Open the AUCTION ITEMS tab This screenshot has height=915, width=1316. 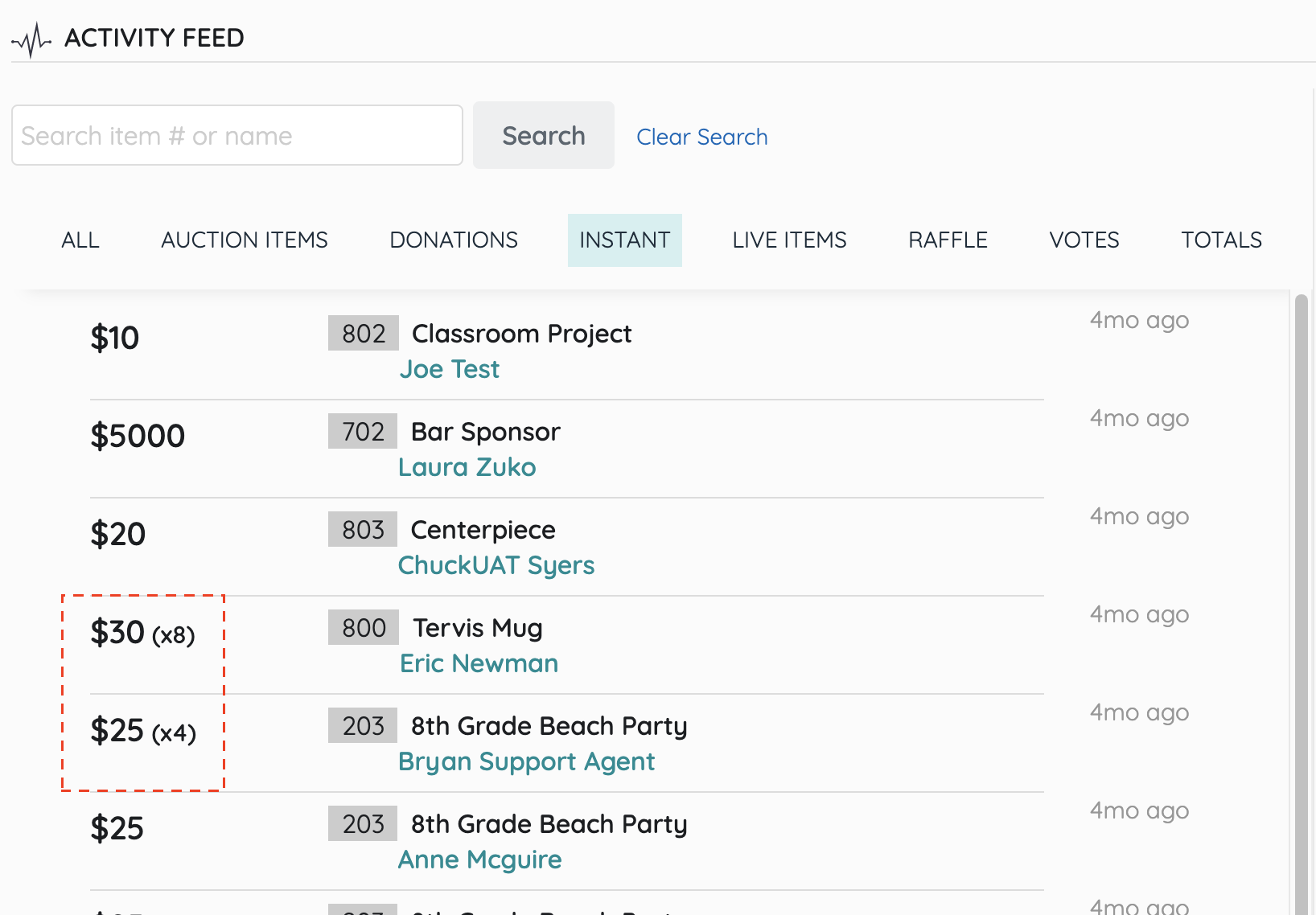245,240
